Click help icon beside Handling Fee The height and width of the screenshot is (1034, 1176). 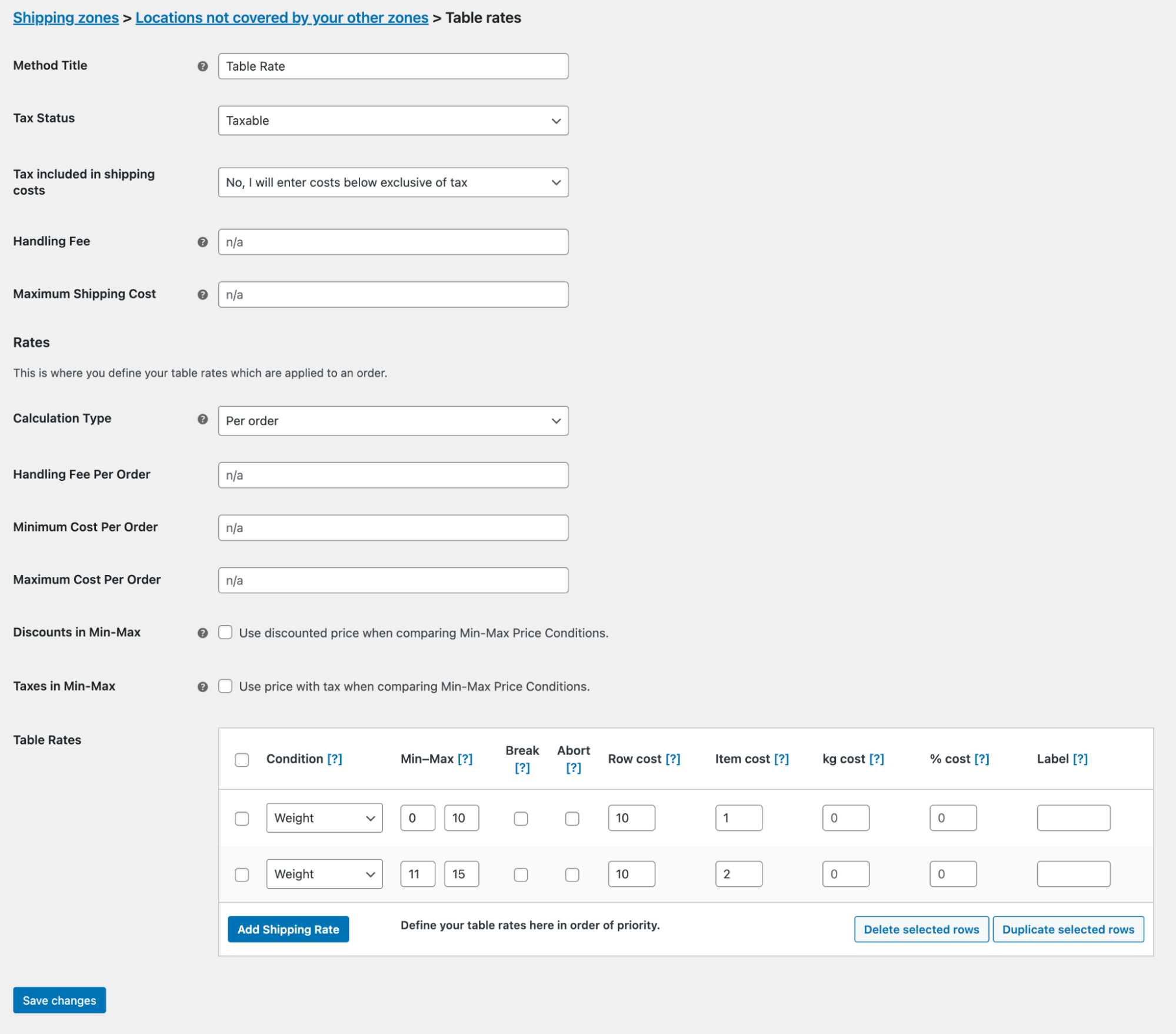tap(202, 242)
